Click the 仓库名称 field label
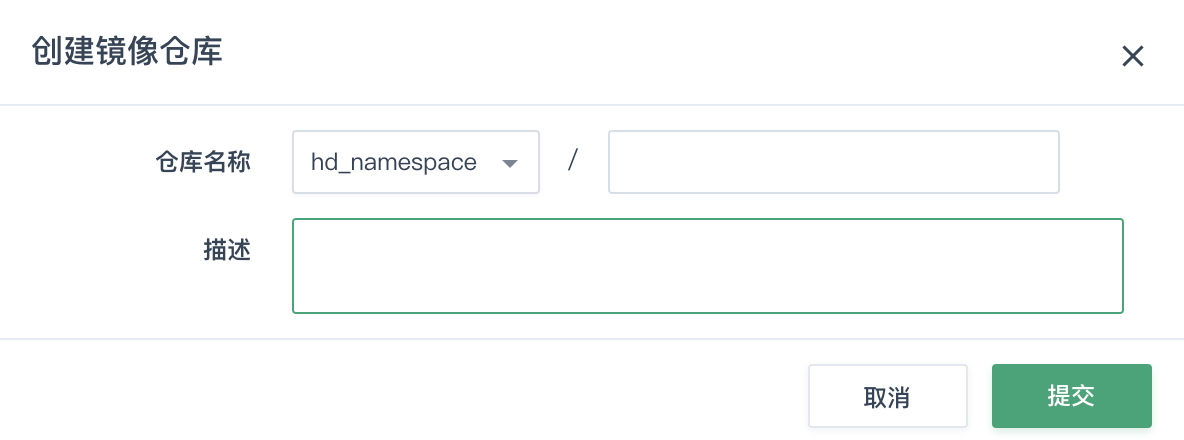 pos(203,162)
